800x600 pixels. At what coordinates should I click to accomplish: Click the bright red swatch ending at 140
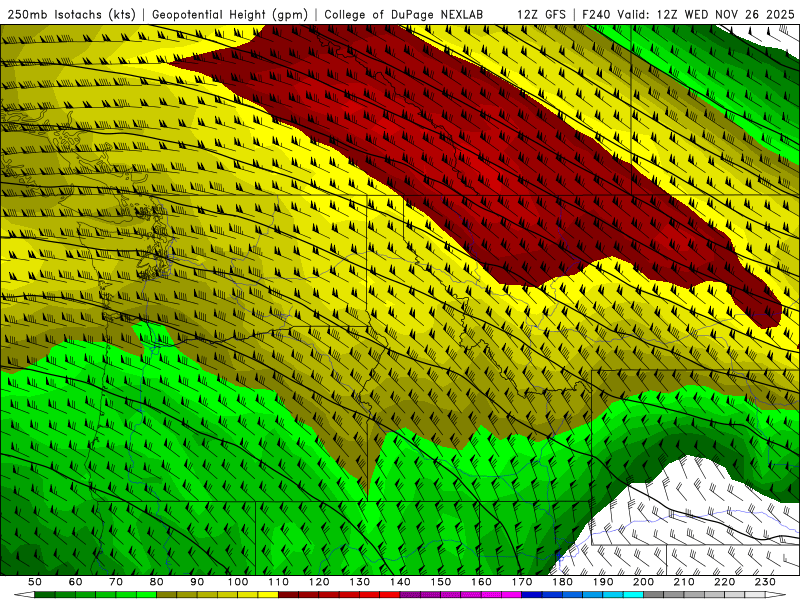(x=390, y=595)
